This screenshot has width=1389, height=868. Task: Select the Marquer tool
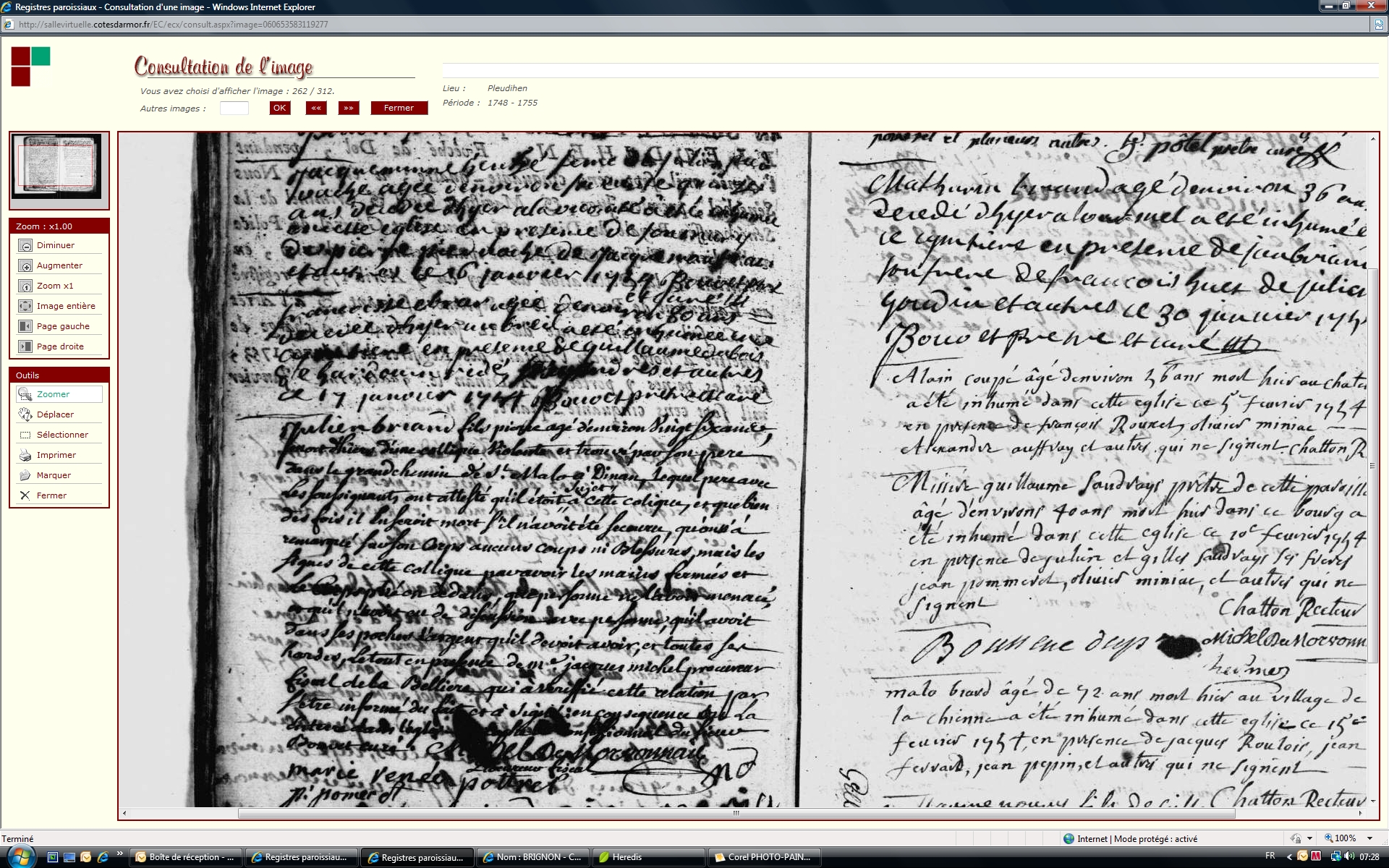coord(25,475)
